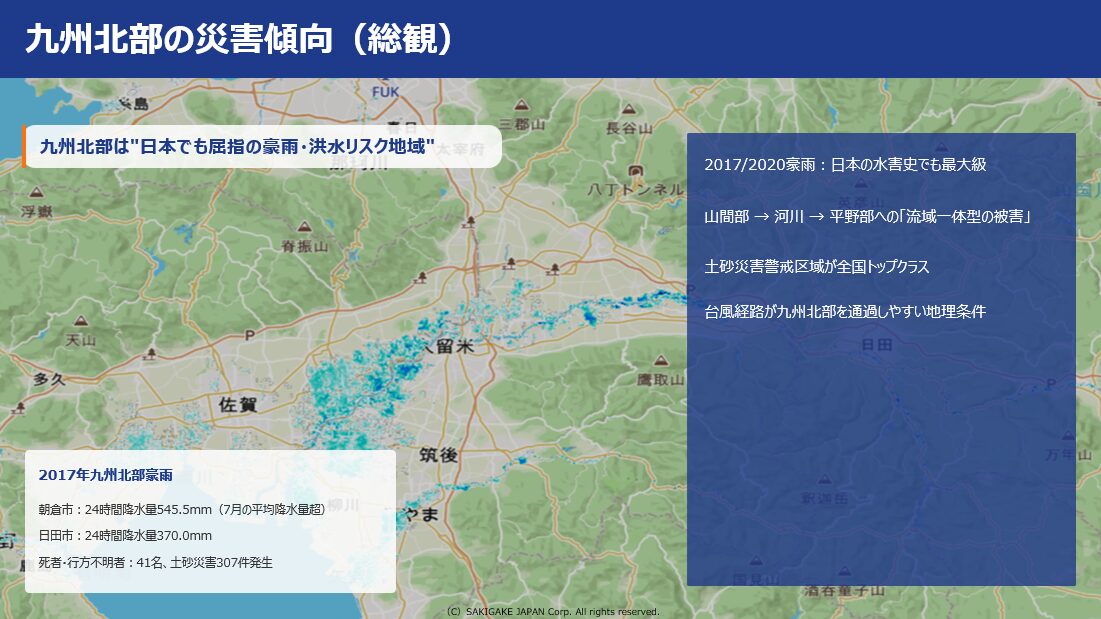Click the 土砂災害警戒区域 text line
Viewport: 1101px width, 619px height.
817,267
